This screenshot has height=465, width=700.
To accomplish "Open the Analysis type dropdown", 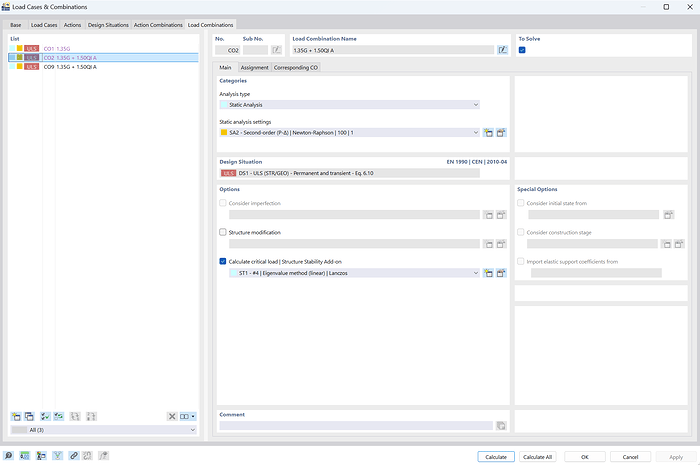I will click(x=350, y=104).
